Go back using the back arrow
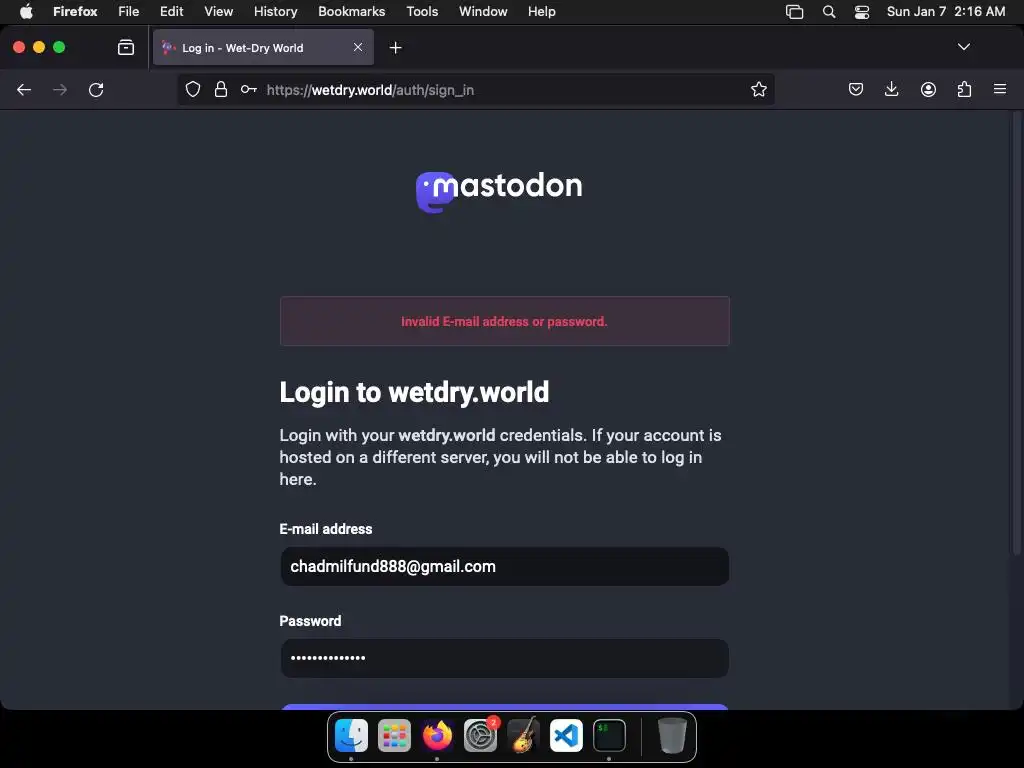Image resolution: width=1024 pixels, height=768 pixels. pos(24,89)
